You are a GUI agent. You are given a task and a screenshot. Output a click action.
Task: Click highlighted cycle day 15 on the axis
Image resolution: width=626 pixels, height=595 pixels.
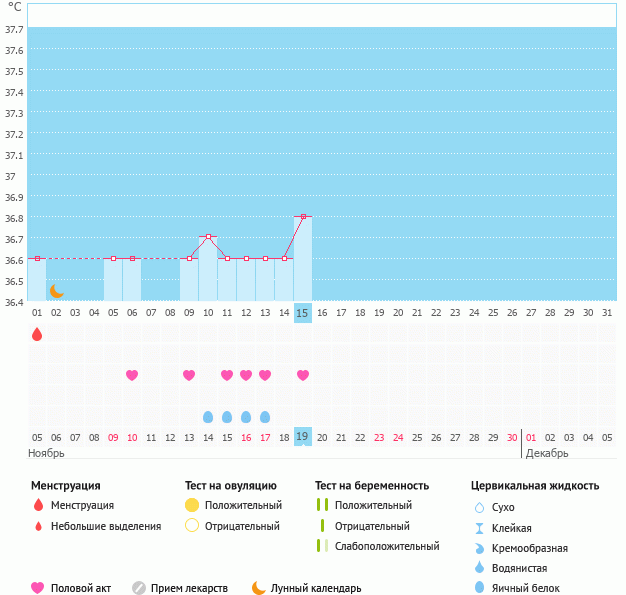pyautogui.click(x=303, y=313)
